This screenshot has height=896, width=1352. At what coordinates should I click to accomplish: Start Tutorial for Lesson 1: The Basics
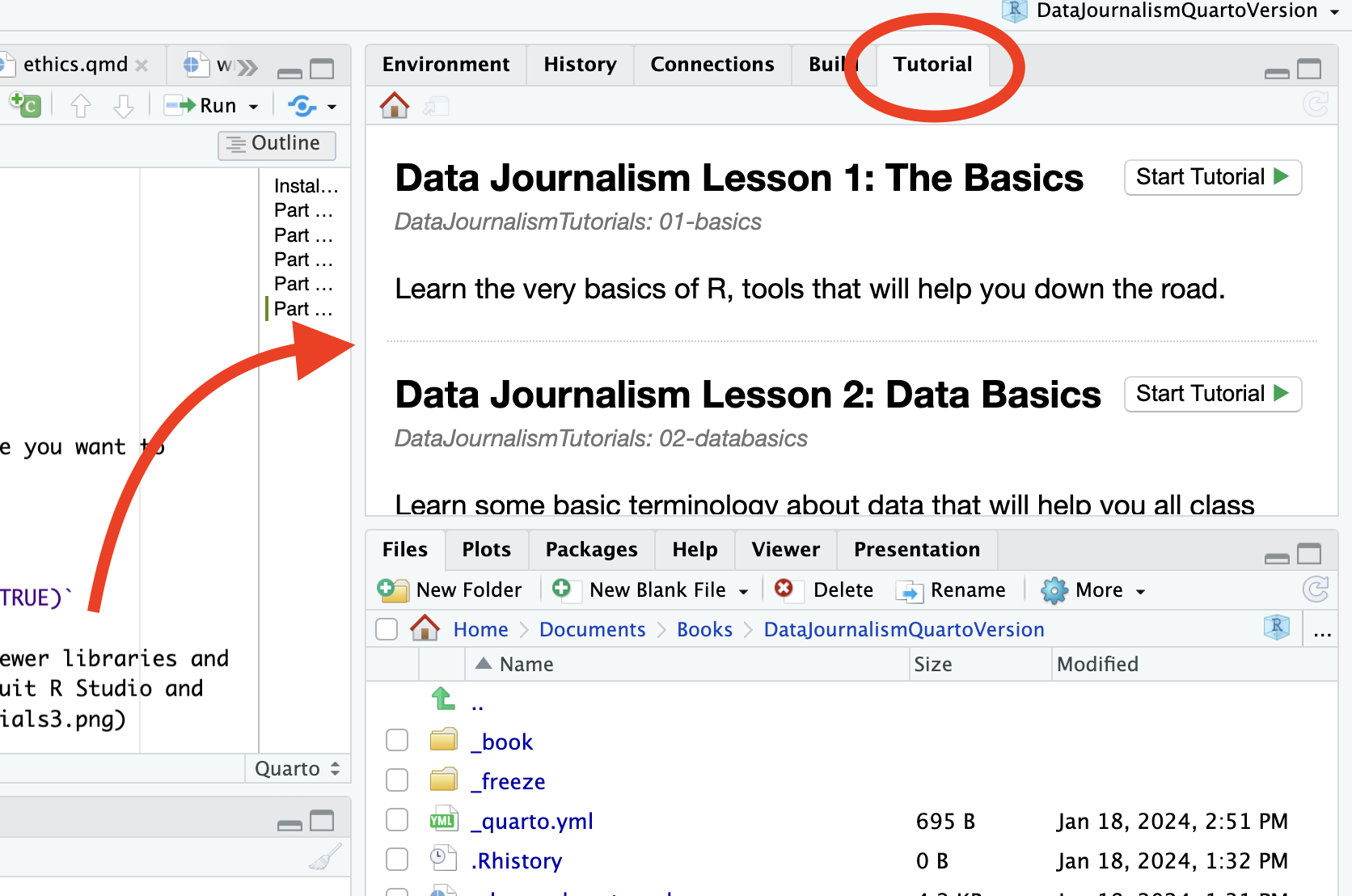click(1212, 177)
